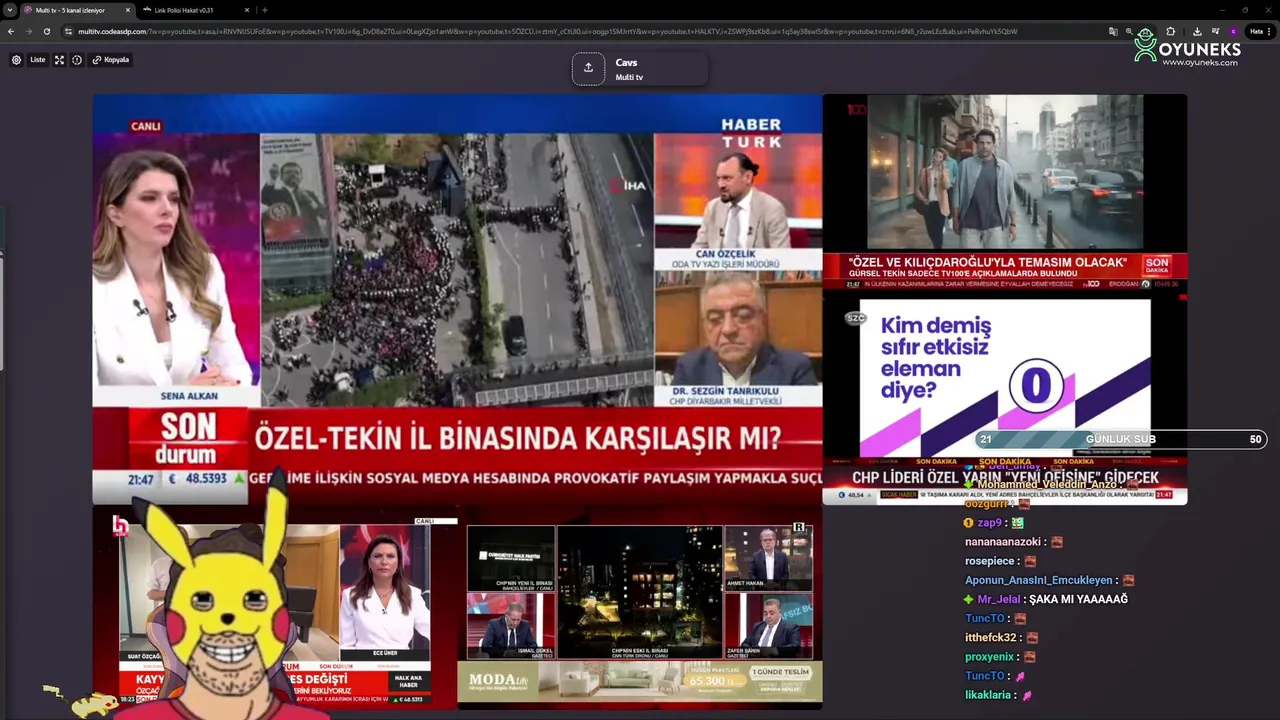Viewport: 1280px width, 720px height.
Task: Open the Multi tv settings gear
Action: [x=16, y=60]
